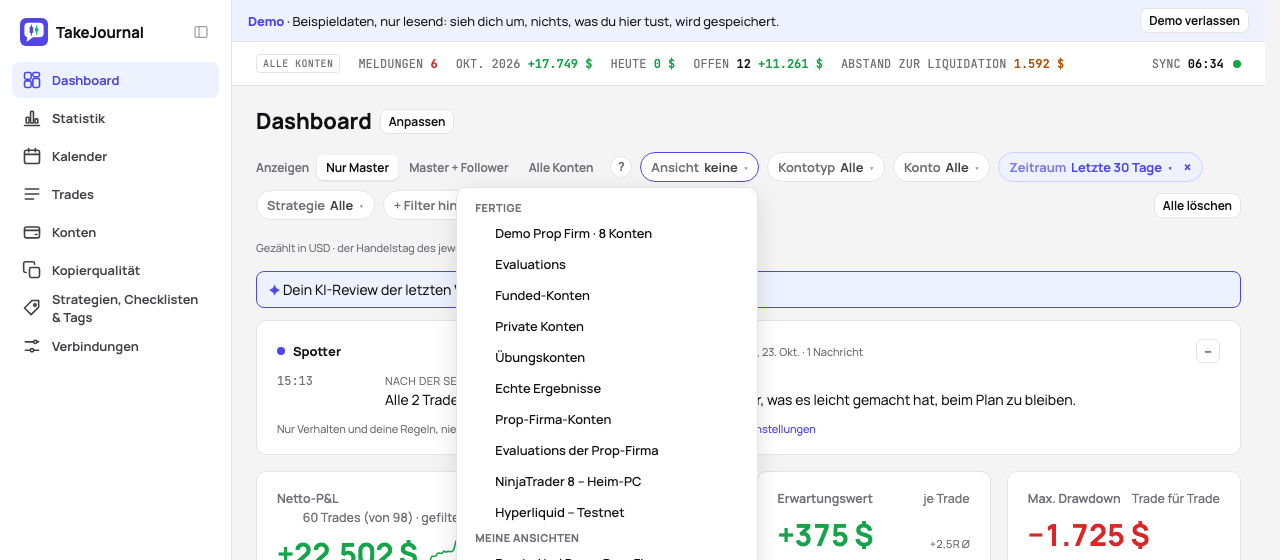Screen dimensions: 1280x560
Task: Click ABSTAND ZUR LIQUIDATION 1.592 $
Action: [x=952, y=63]
